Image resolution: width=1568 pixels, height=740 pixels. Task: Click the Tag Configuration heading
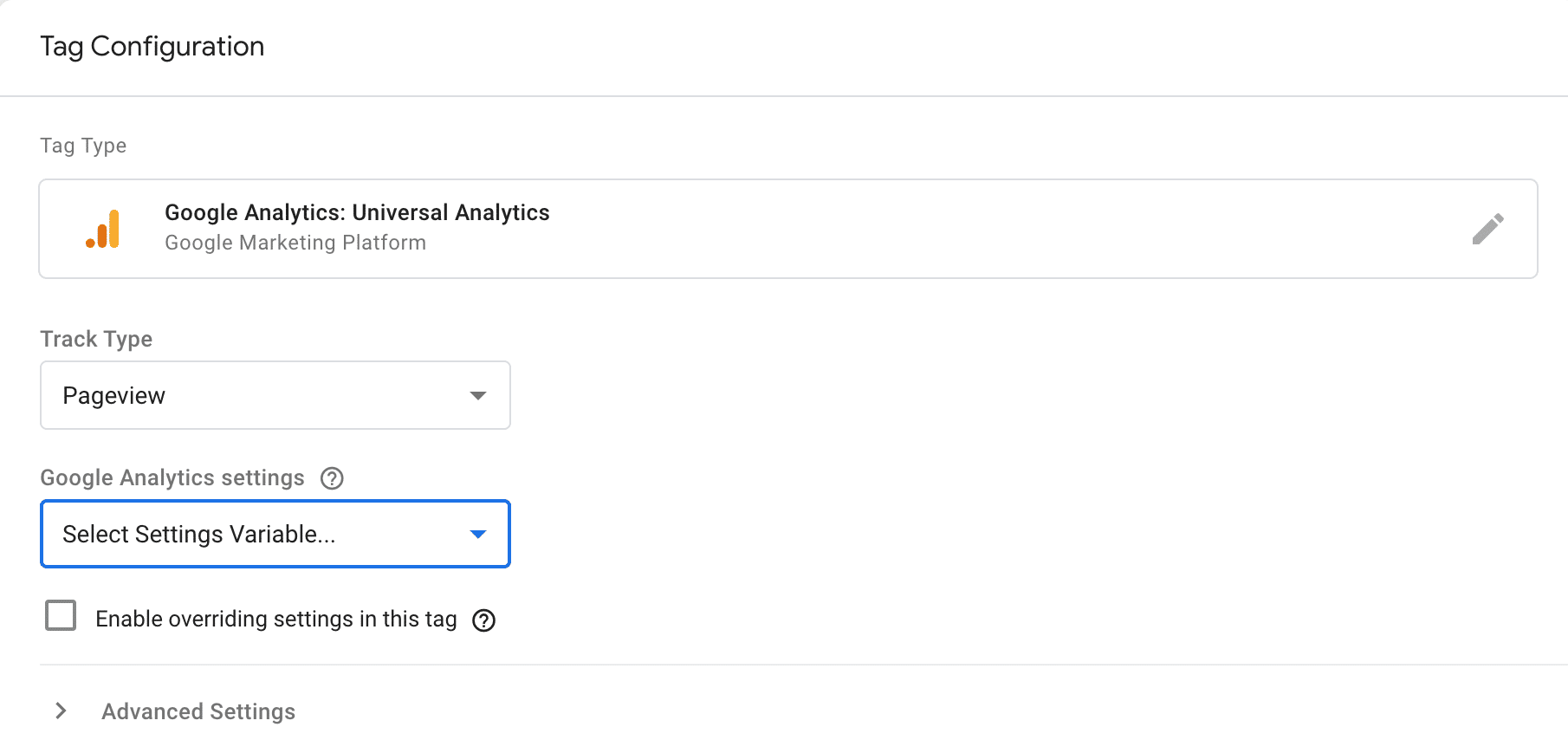coord(152,46)
